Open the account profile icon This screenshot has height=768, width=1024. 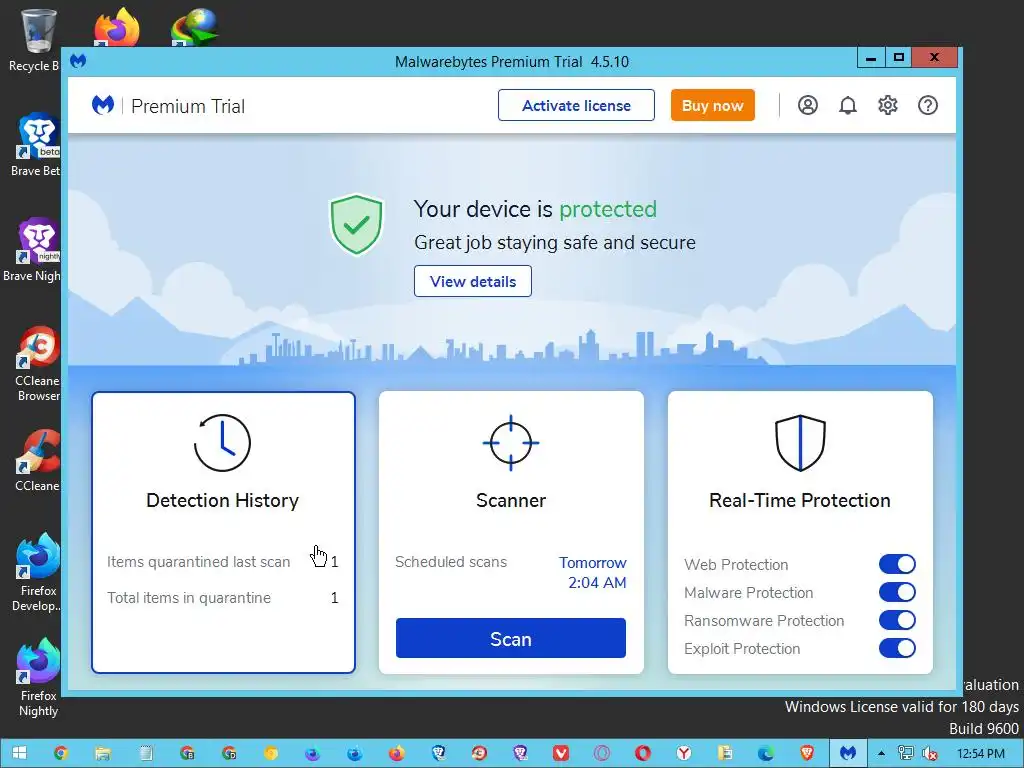click(807, 105)
